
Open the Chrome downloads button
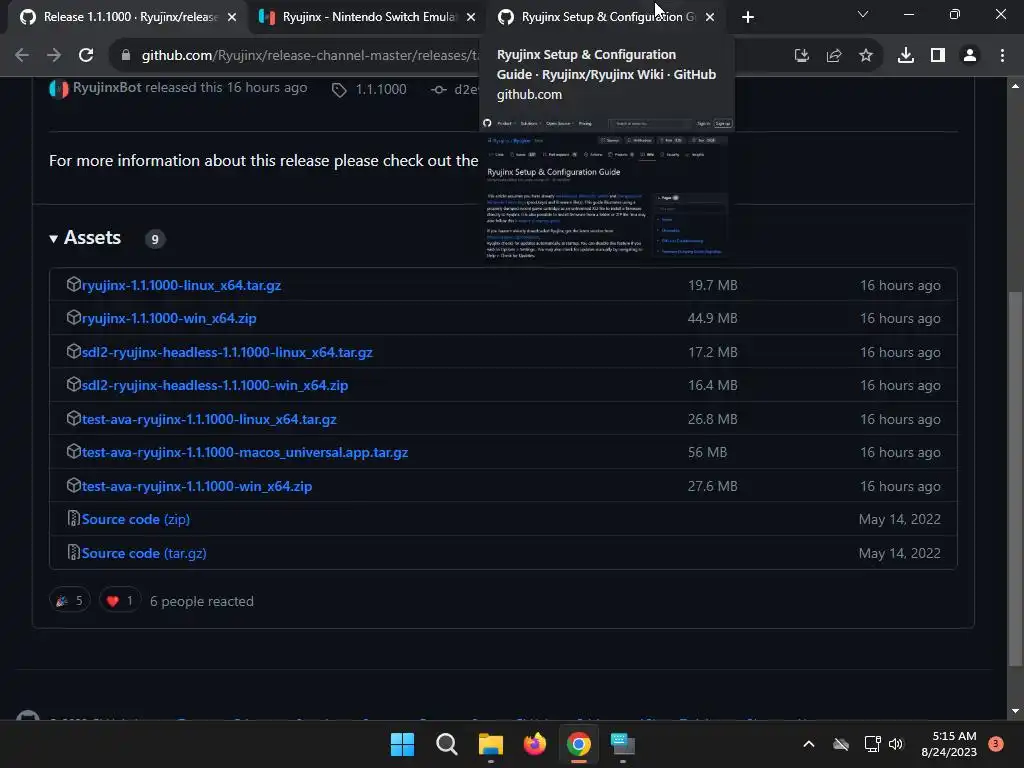pos(905,56)
